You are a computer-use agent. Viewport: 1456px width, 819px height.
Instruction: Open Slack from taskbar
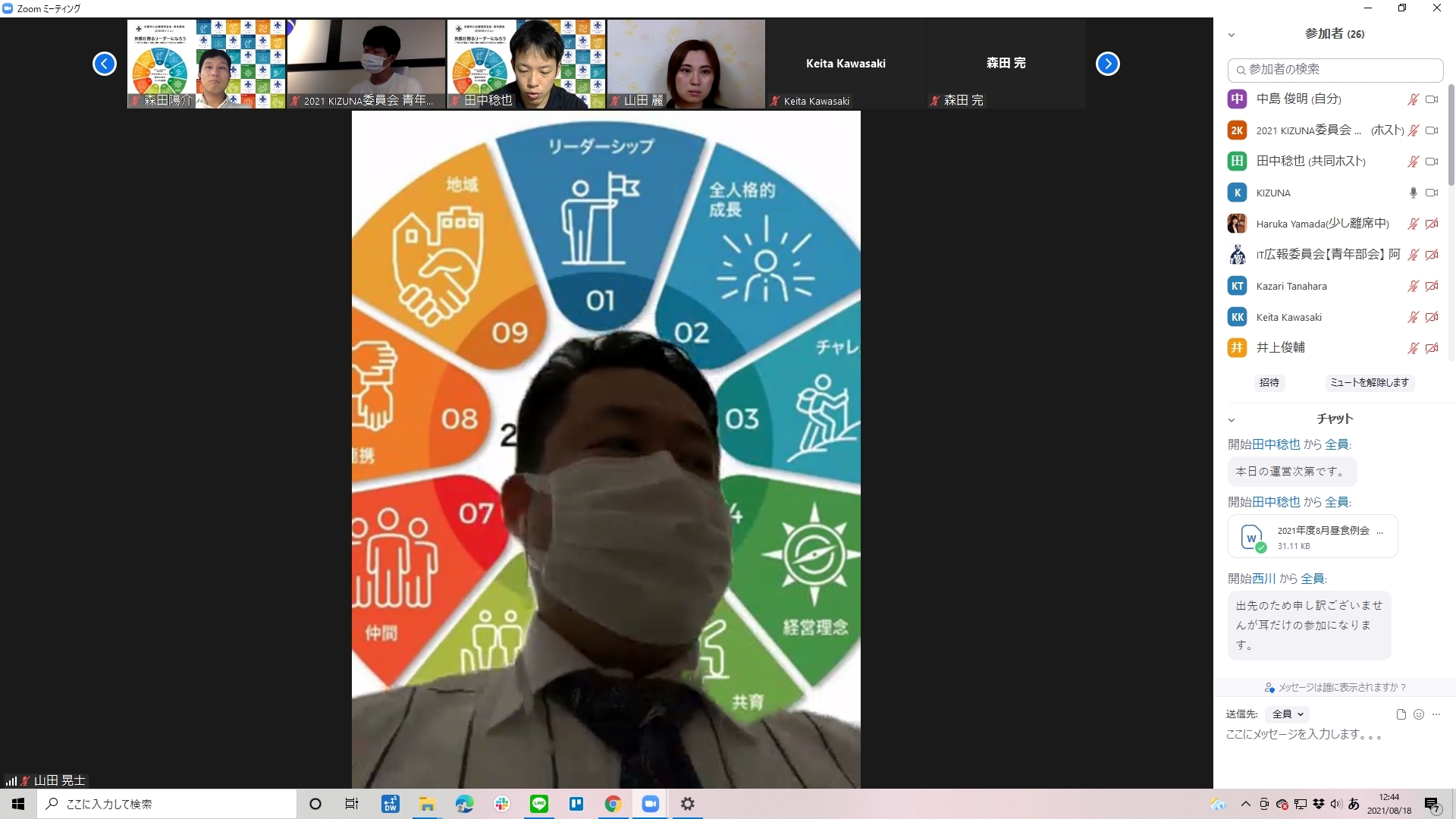click(502, 804)
